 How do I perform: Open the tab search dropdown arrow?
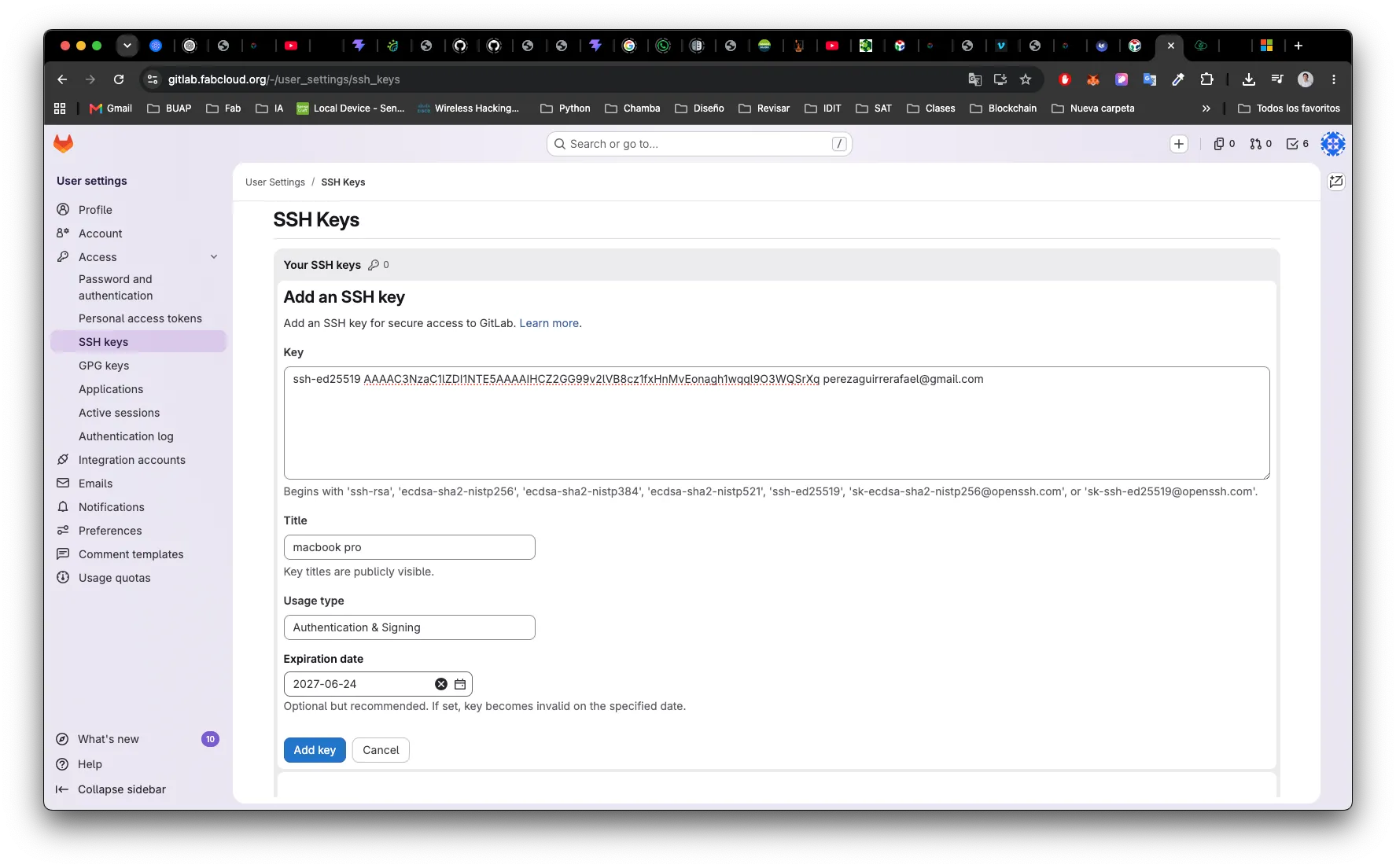(x=127, y=46)
